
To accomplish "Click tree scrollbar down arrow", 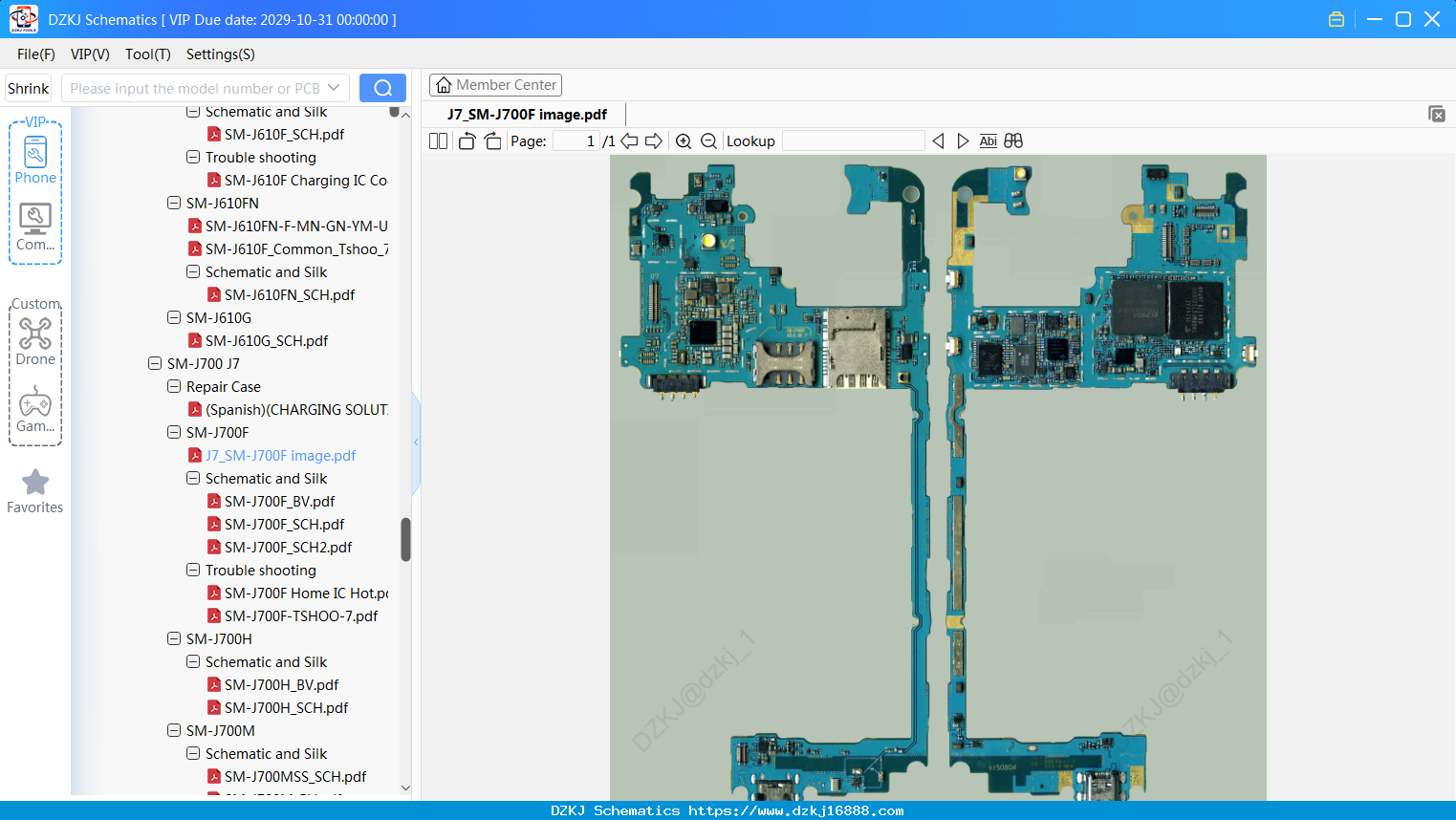I will click(405, 788).
